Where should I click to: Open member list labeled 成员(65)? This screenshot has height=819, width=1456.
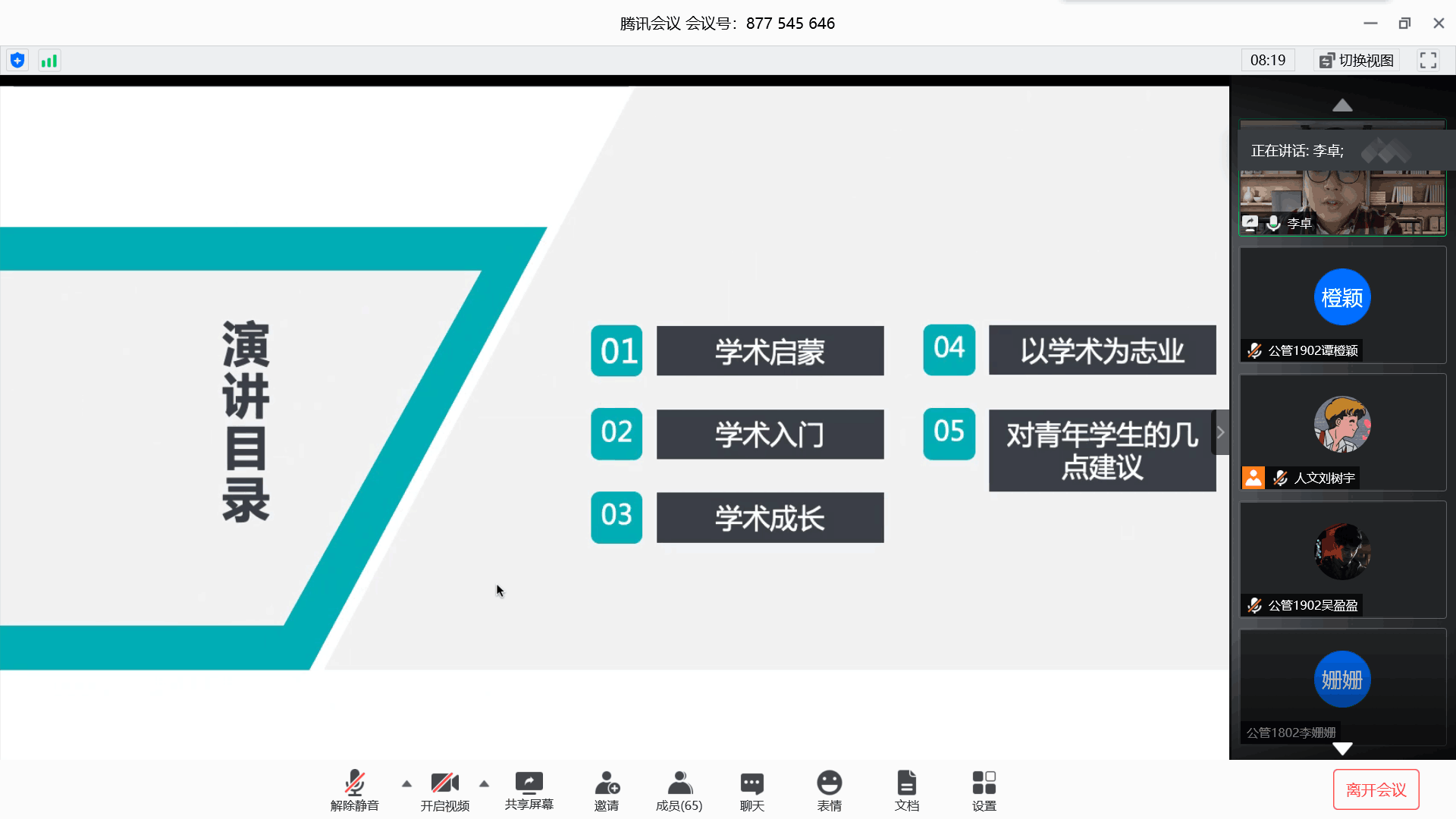(x=679, y=790)
